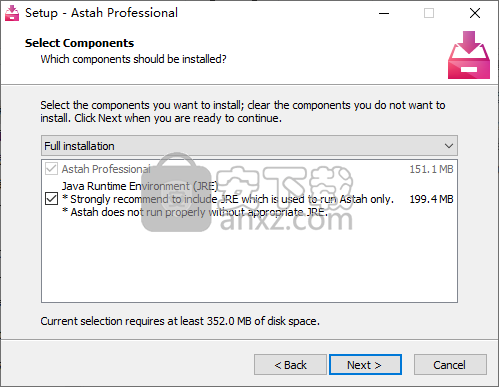Viewport: 499px width, 387px height.
Task: Select the Full installation combo box text
Action: click(79, 146)
